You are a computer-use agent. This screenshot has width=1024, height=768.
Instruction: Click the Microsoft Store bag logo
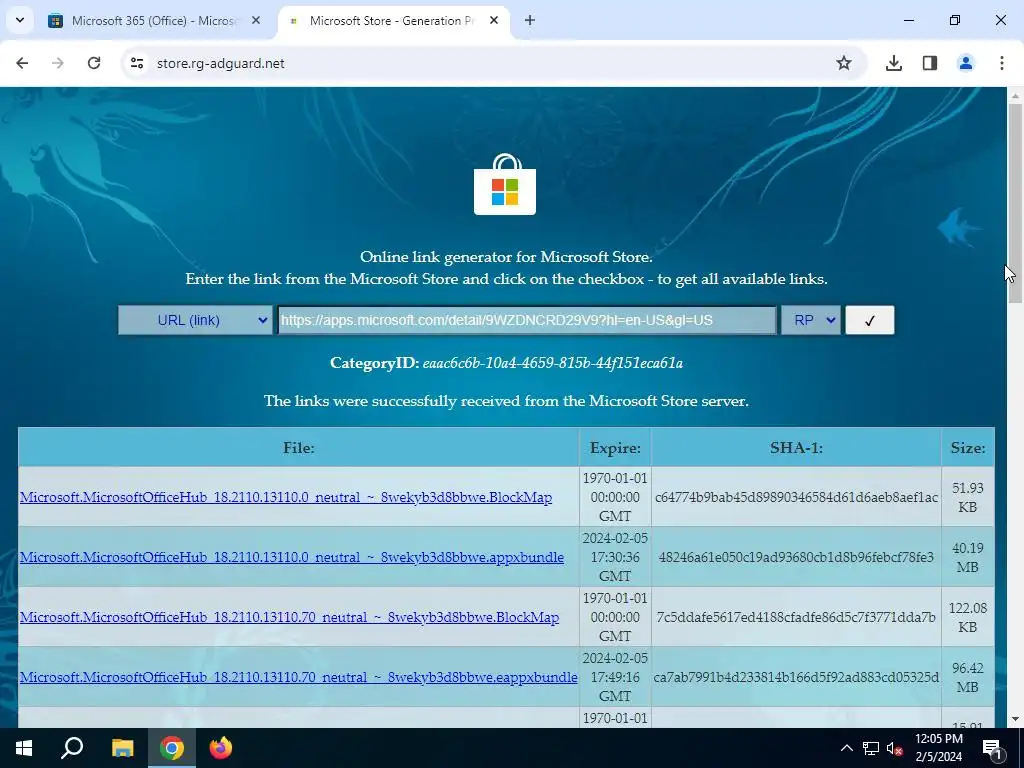(505, 184)
